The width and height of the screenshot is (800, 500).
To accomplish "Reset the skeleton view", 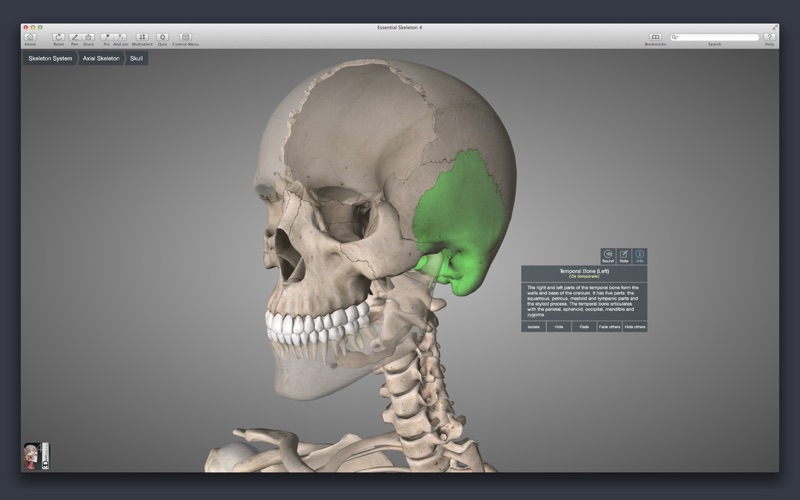I will [58, 37].
